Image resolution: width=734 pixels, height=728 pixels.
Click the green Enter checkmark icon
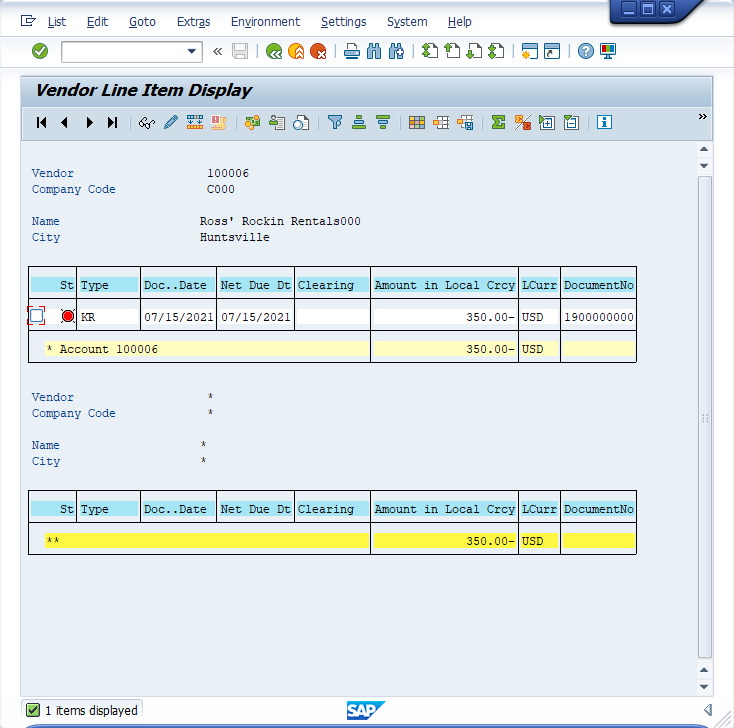[40, 51]
